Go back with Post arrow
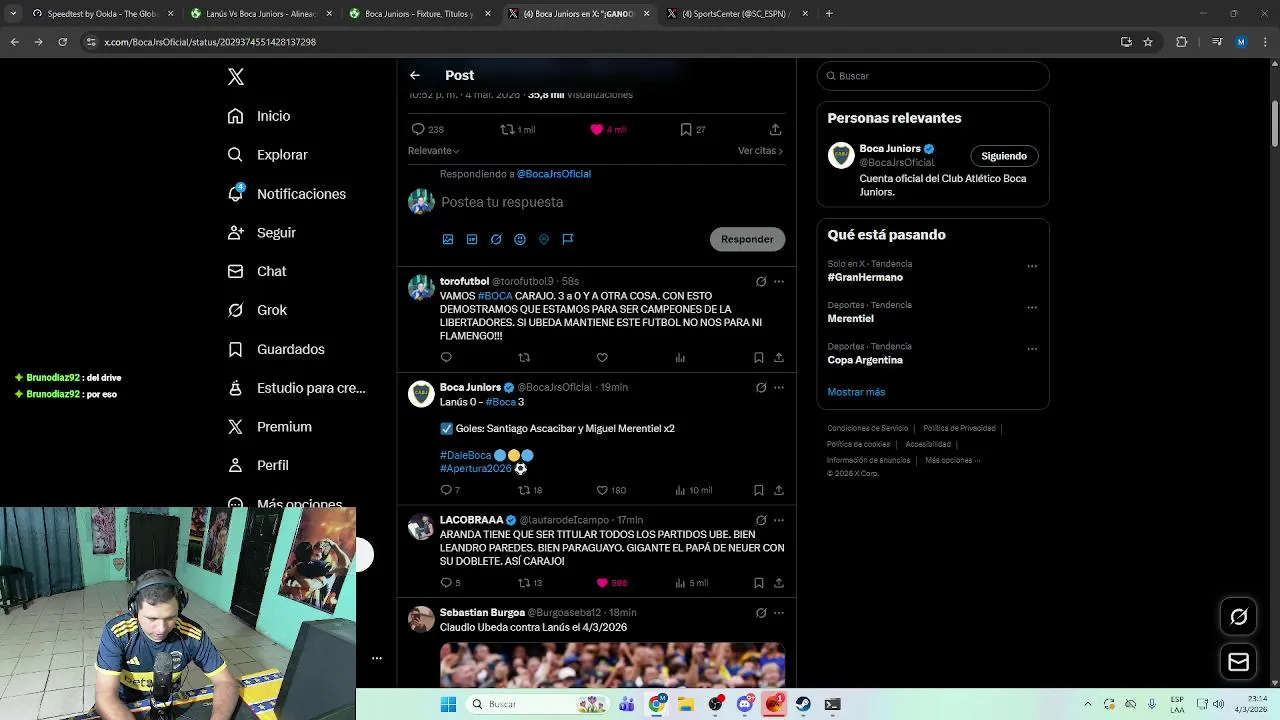This screenshot has width=1280, height=720. click(415, 75)
